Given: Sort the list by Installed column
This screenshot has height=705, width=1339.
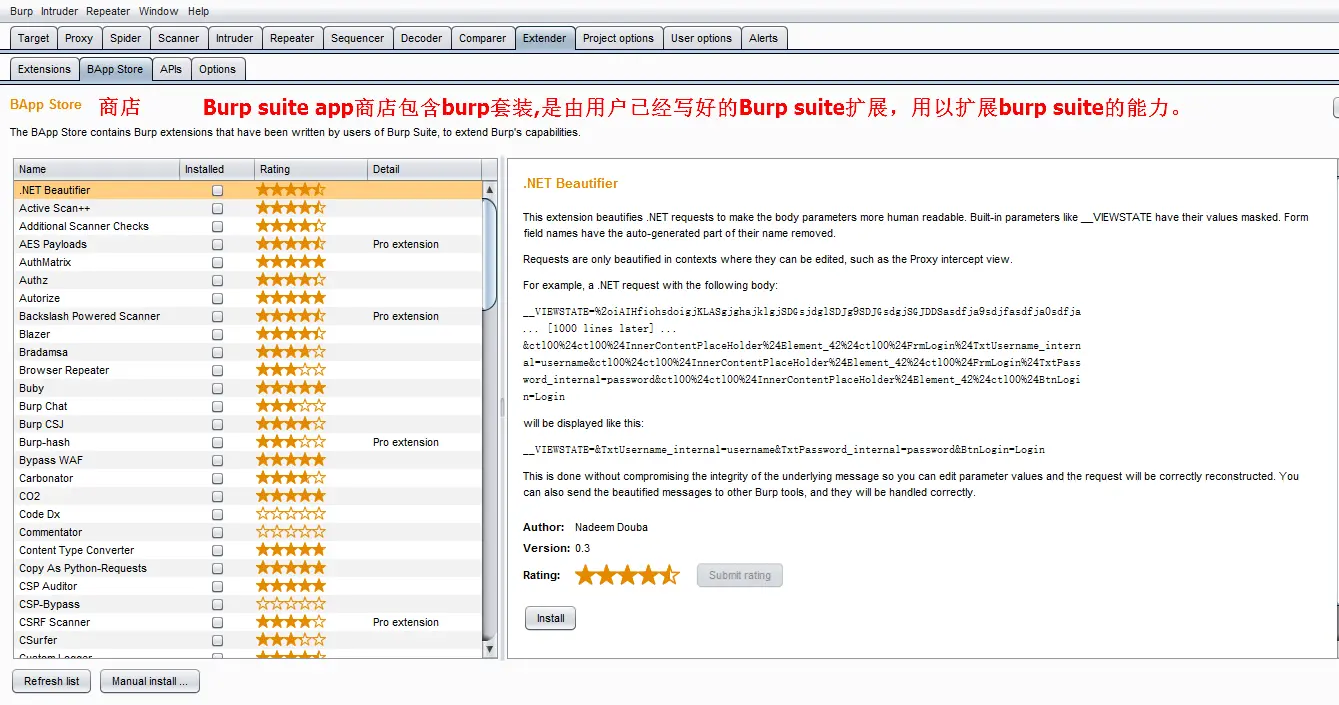Looking at the screenshot, I should tap(216, 169).
